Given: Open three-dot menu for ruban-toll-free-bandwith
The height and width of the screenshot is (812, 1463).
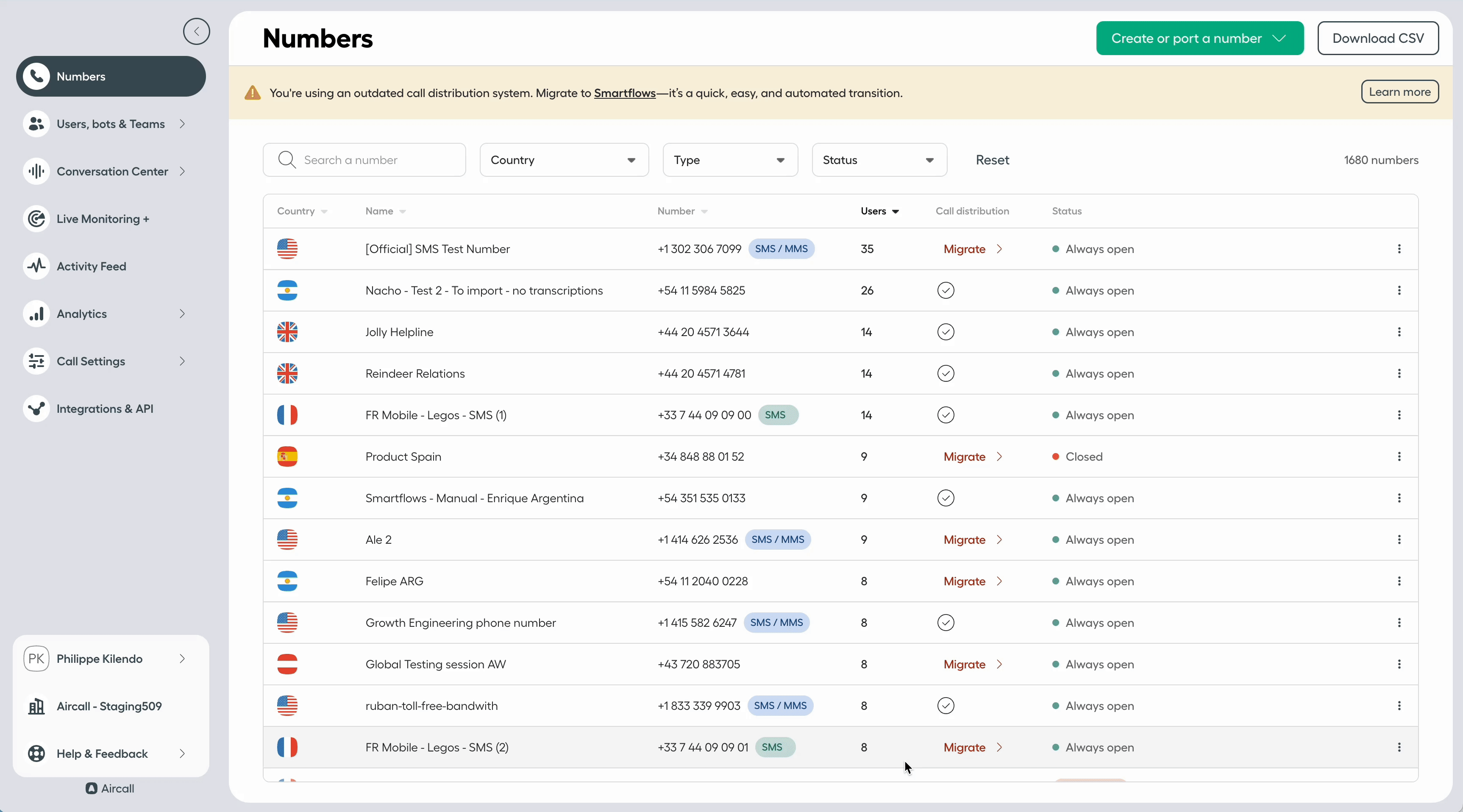Looking at the screenshot, I should tap(1399, 706).
